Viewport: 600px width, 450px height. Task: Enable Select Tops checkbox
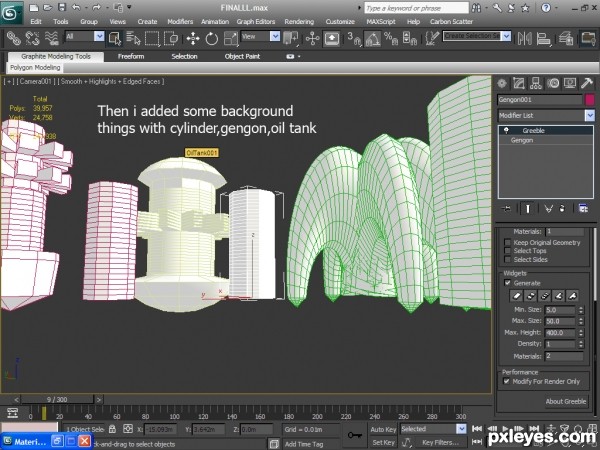point(507,251)
